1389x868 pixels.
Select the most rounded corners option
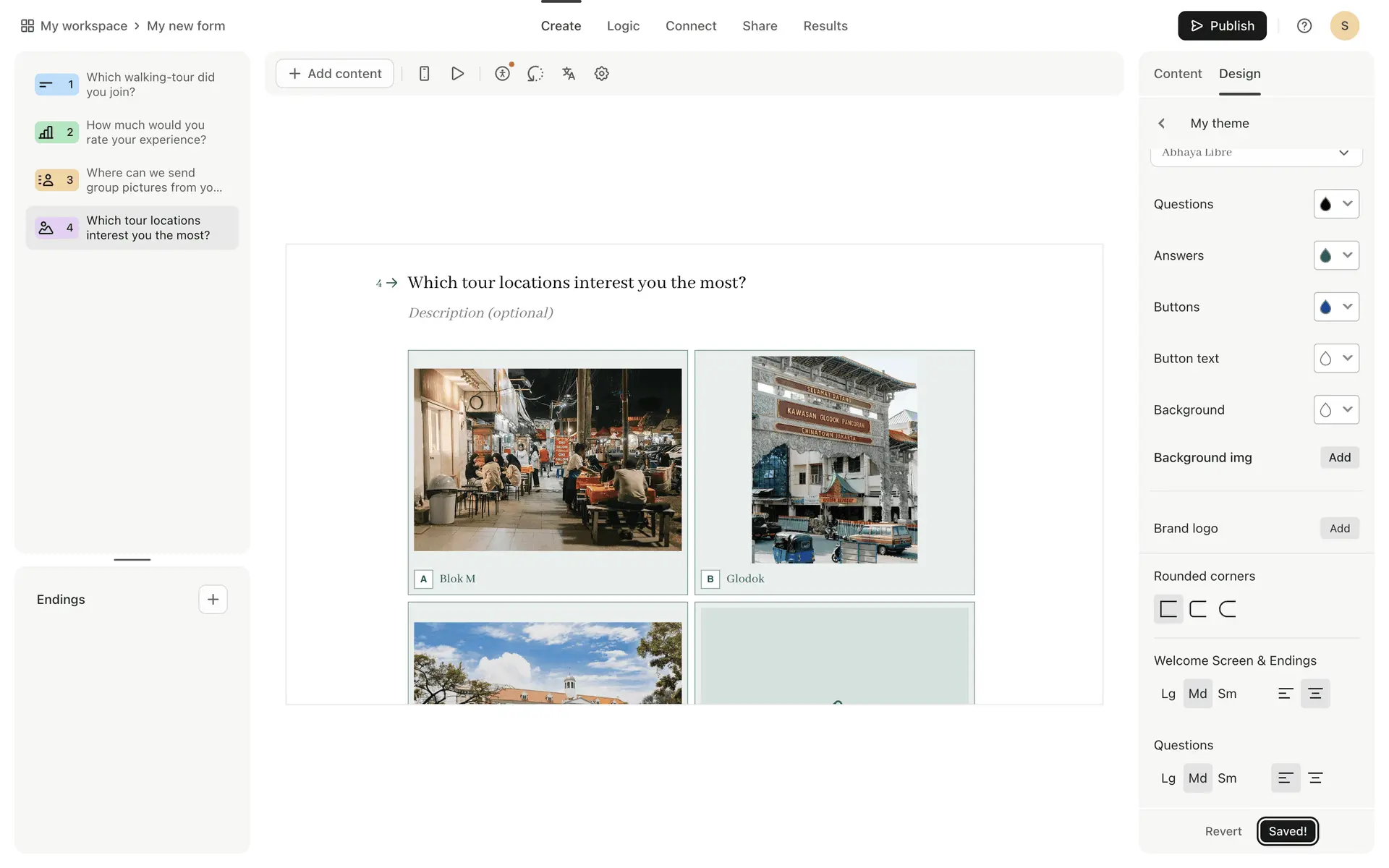[x=1228, y=609]
